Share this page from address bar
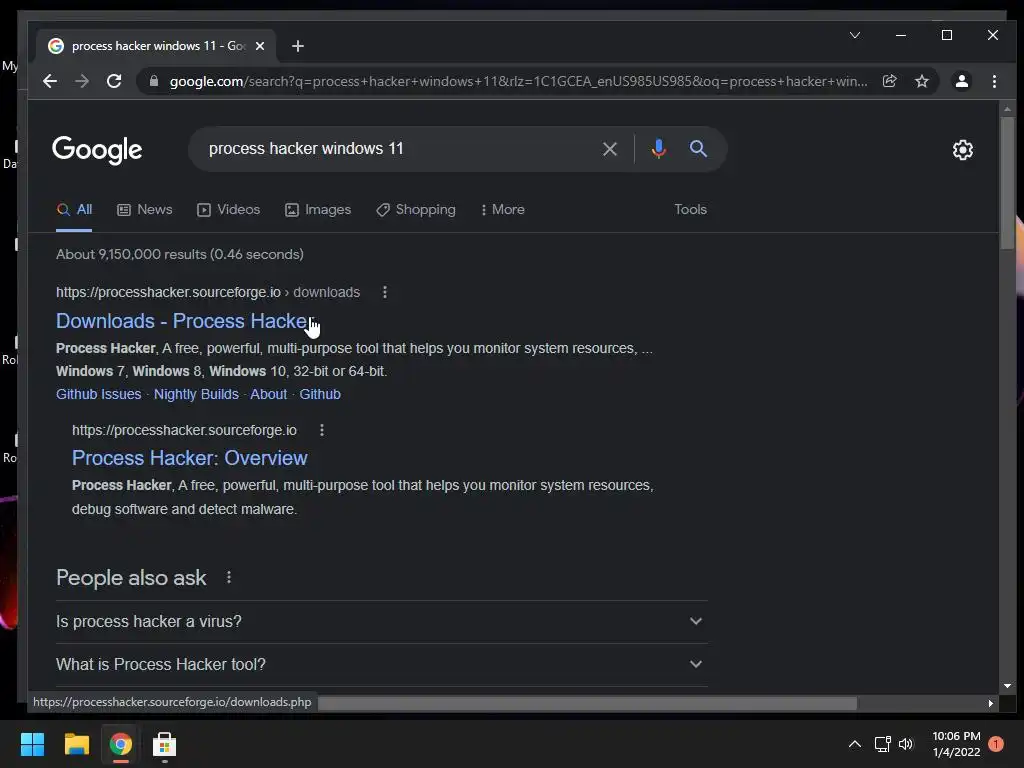The width and height of the screenshot is (1024, 768). coord(889,81)
